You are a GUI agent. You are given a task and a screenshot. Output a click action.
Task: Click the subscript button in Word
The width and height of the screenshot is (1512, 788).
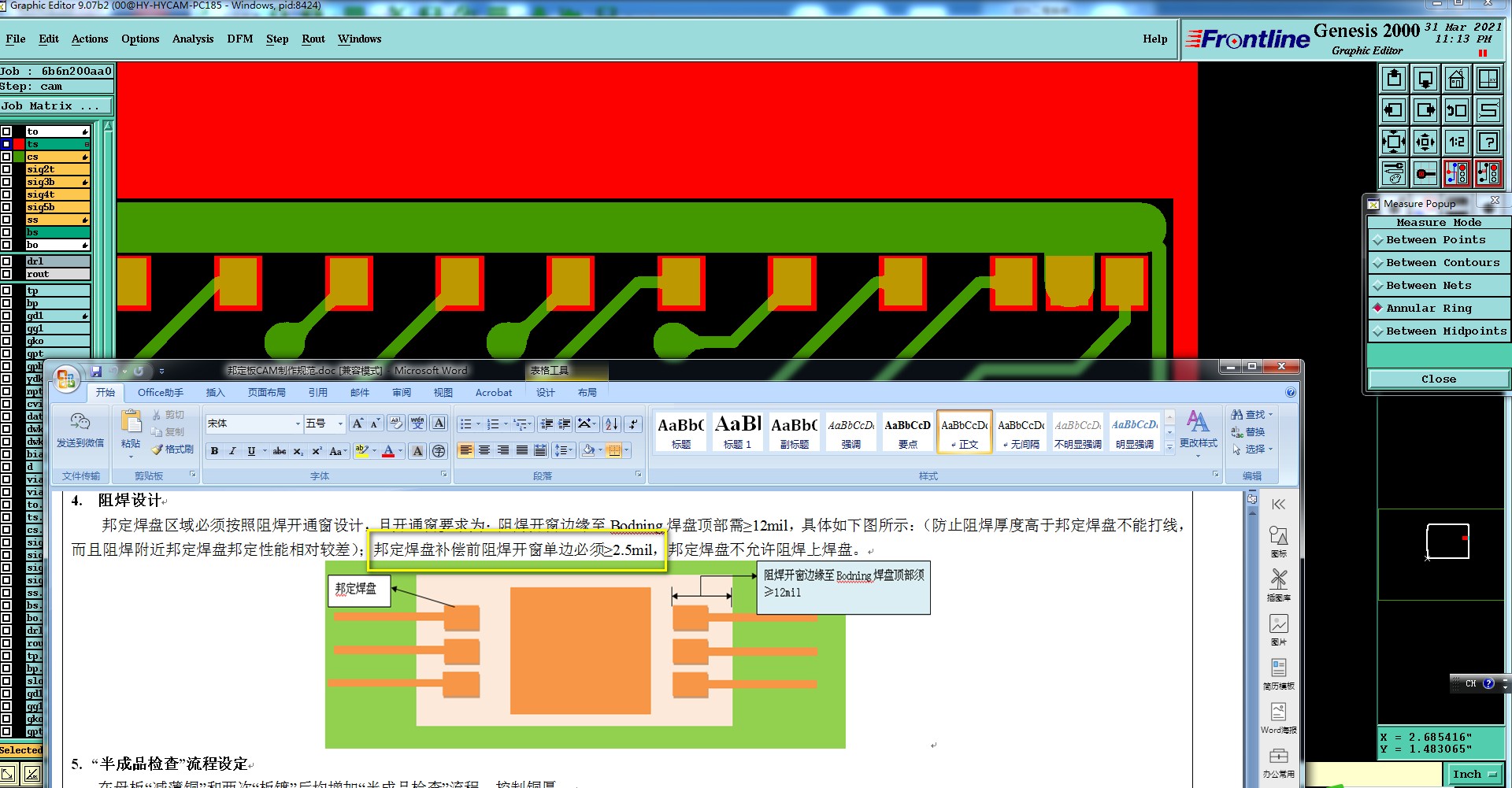click(x=298, y=451)
